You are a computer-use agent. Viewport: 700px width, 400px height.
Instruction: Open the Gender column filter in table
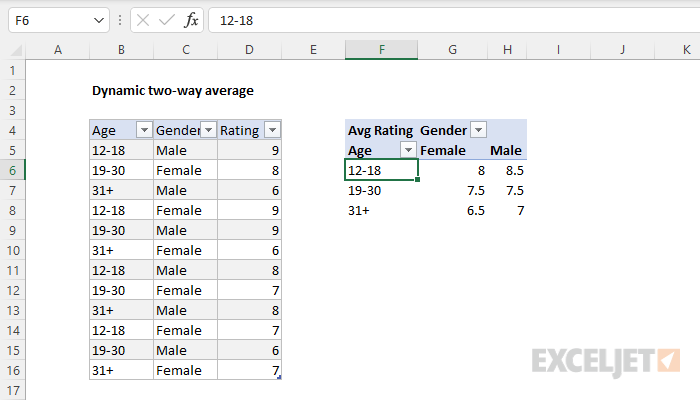(x=208, y=130)
